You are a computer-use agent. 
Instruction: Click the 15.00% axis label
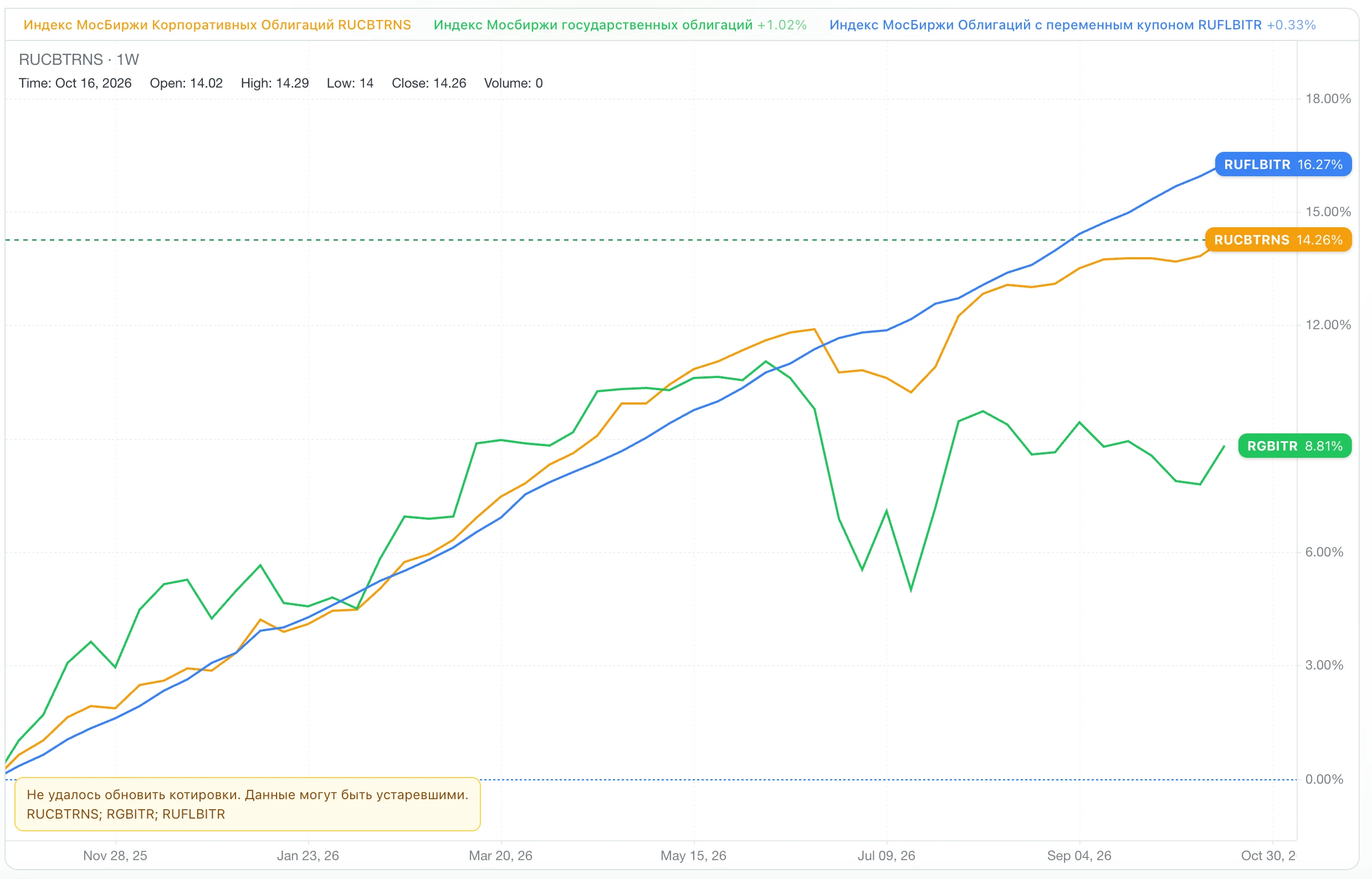click(1328, 212)
